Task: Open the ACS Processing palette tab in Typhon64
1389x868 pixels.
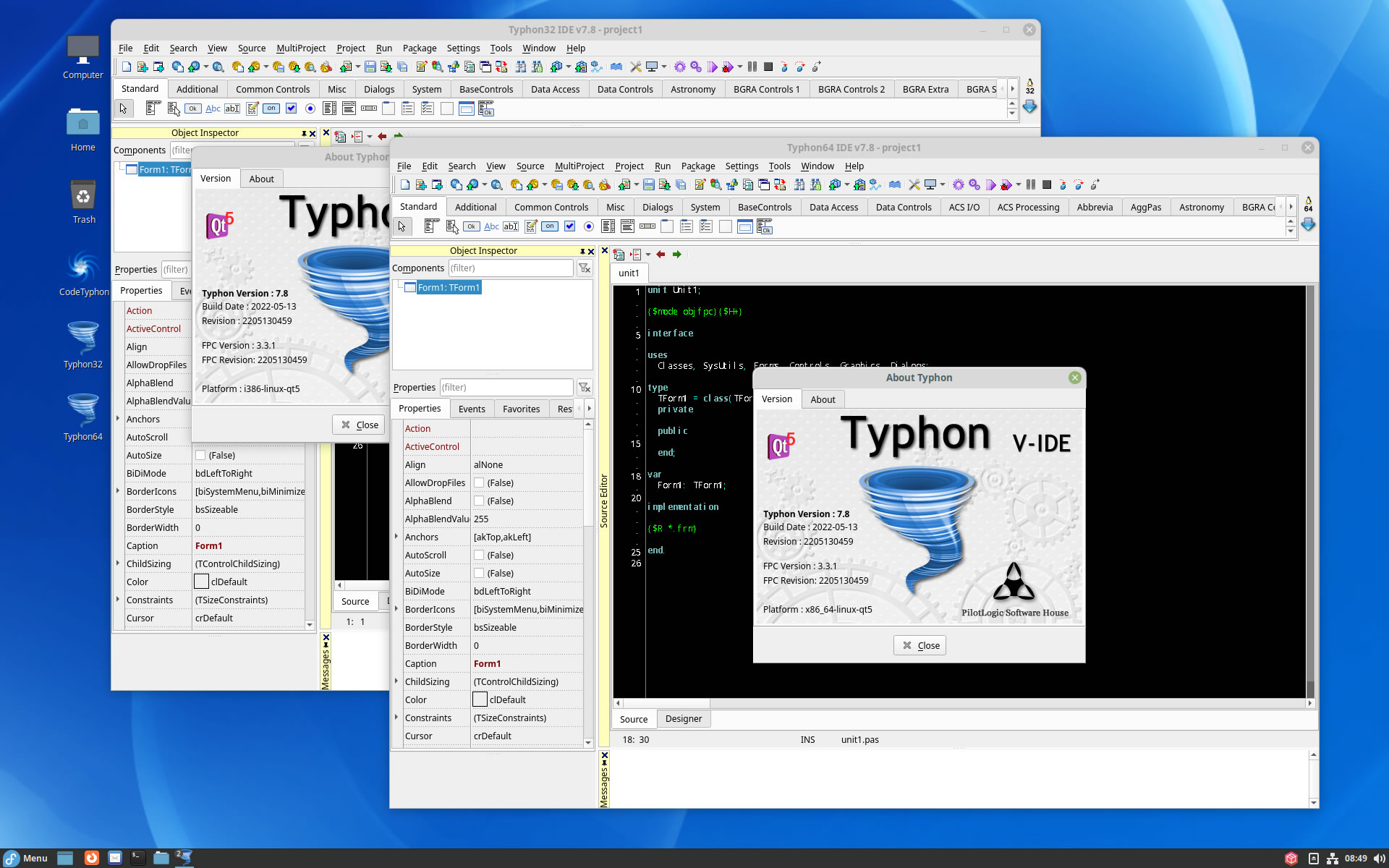Action: pyautogui.click(x=1028, y=208)
